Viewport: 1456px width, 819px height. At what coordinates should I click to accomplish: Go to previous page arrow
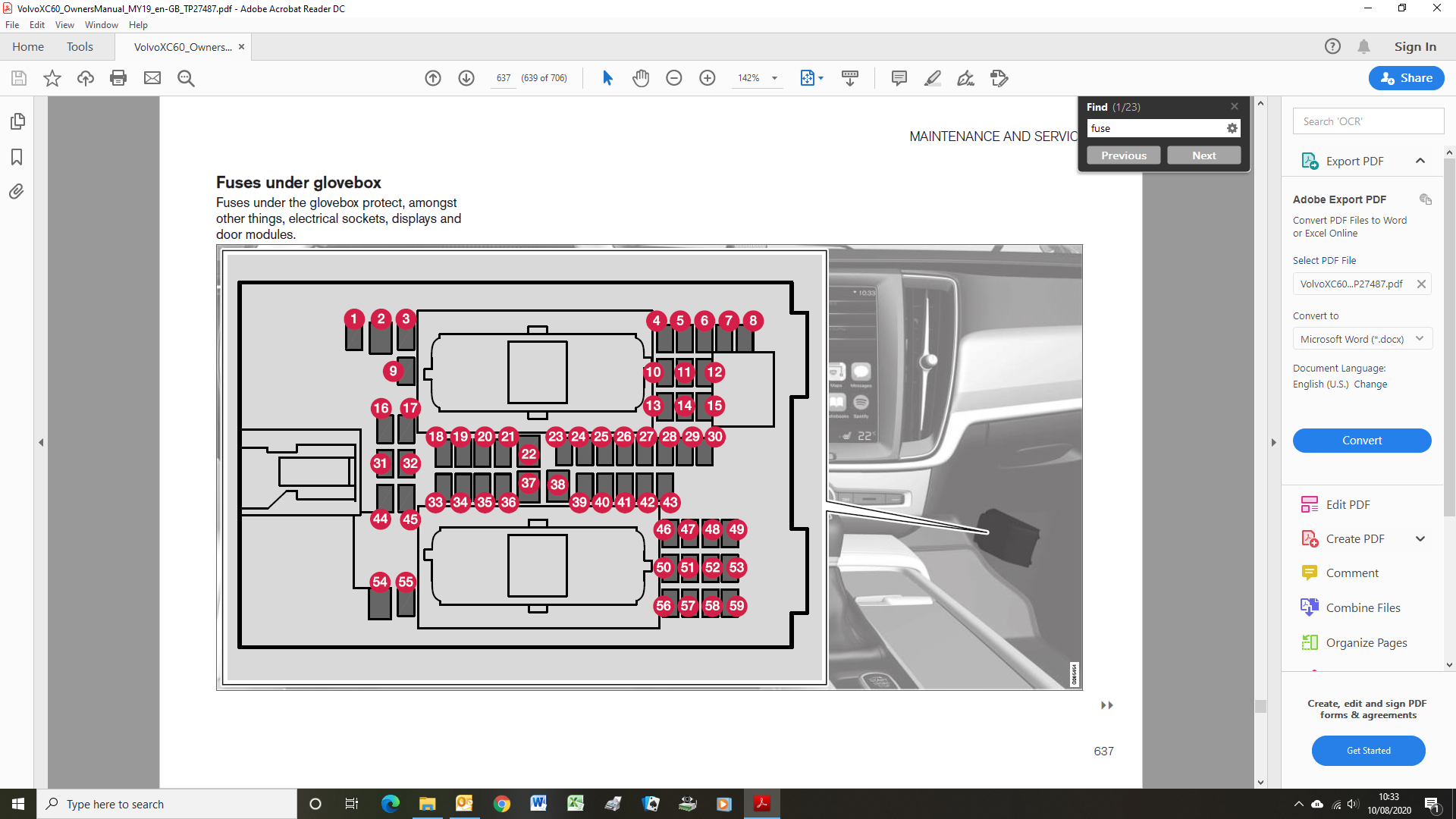[x=433, y=78]
